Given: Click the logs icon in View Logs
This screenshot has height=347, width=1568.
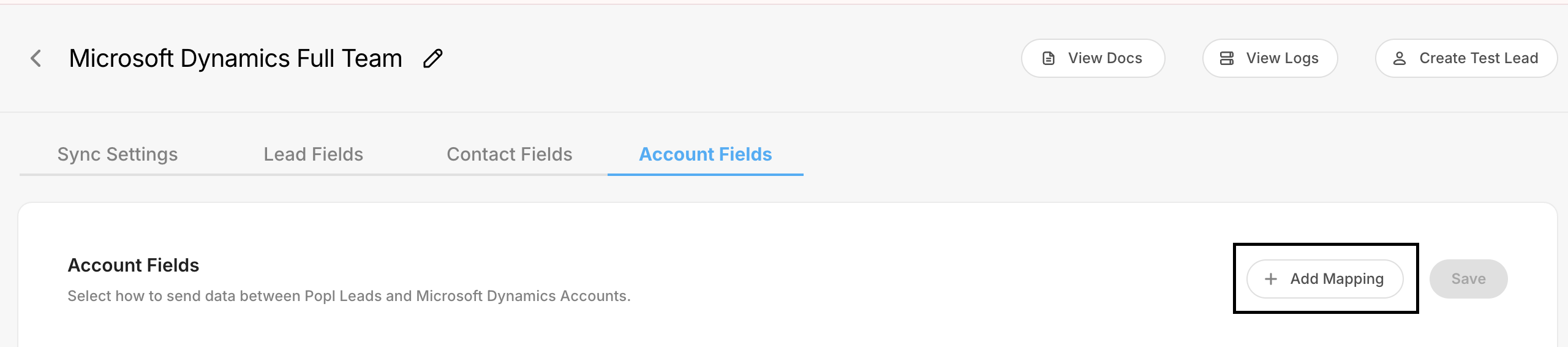Looking at the screenshot, I should 1227,58.
